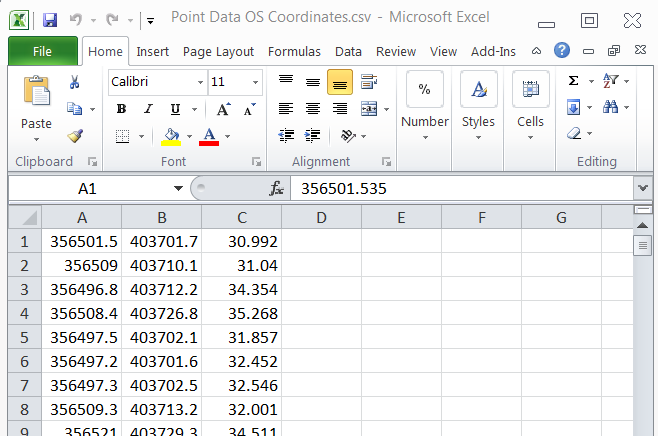Screen dimensions: 658x436
Task: Click vertical scrollbar up arrow
Action: click(x=642, y=225)
